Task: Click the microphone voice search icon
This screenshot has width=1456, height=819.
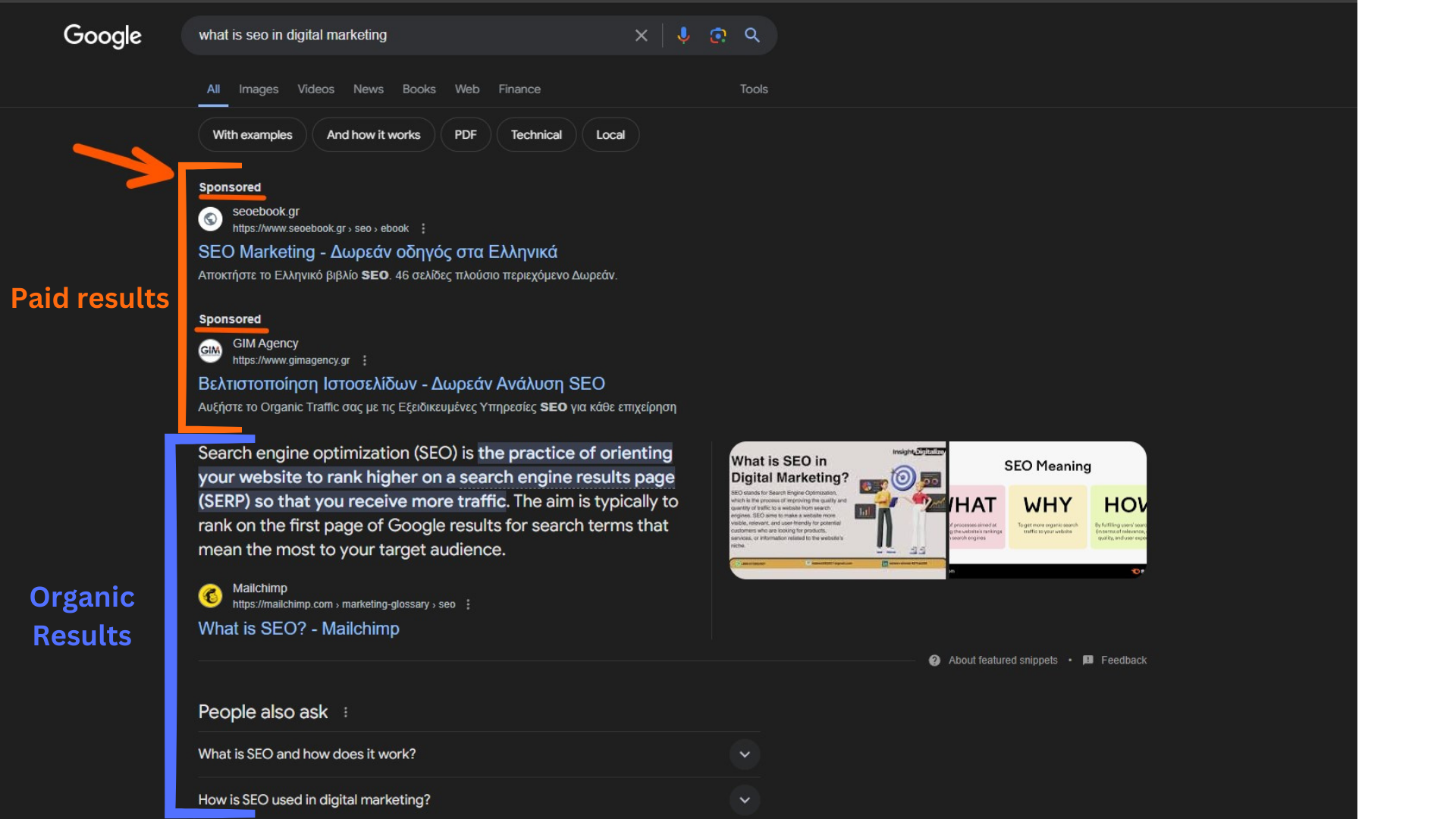Action: [x=682, y=36]
